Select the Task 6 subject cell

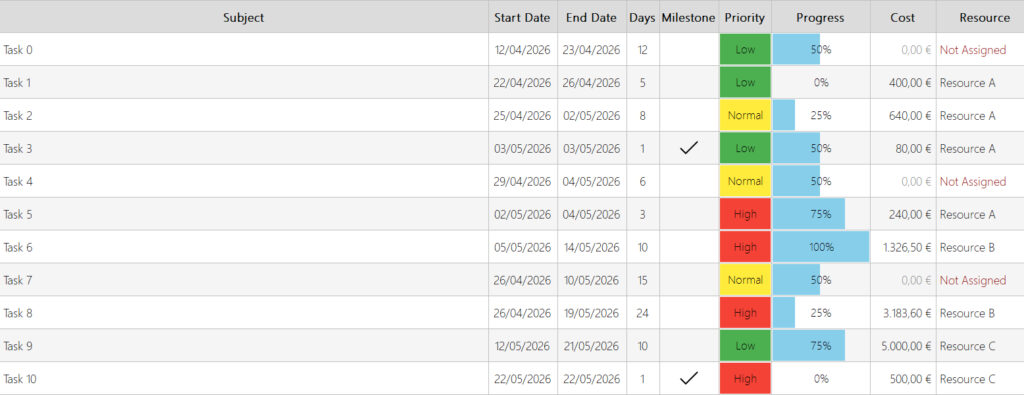pos(244,247)
